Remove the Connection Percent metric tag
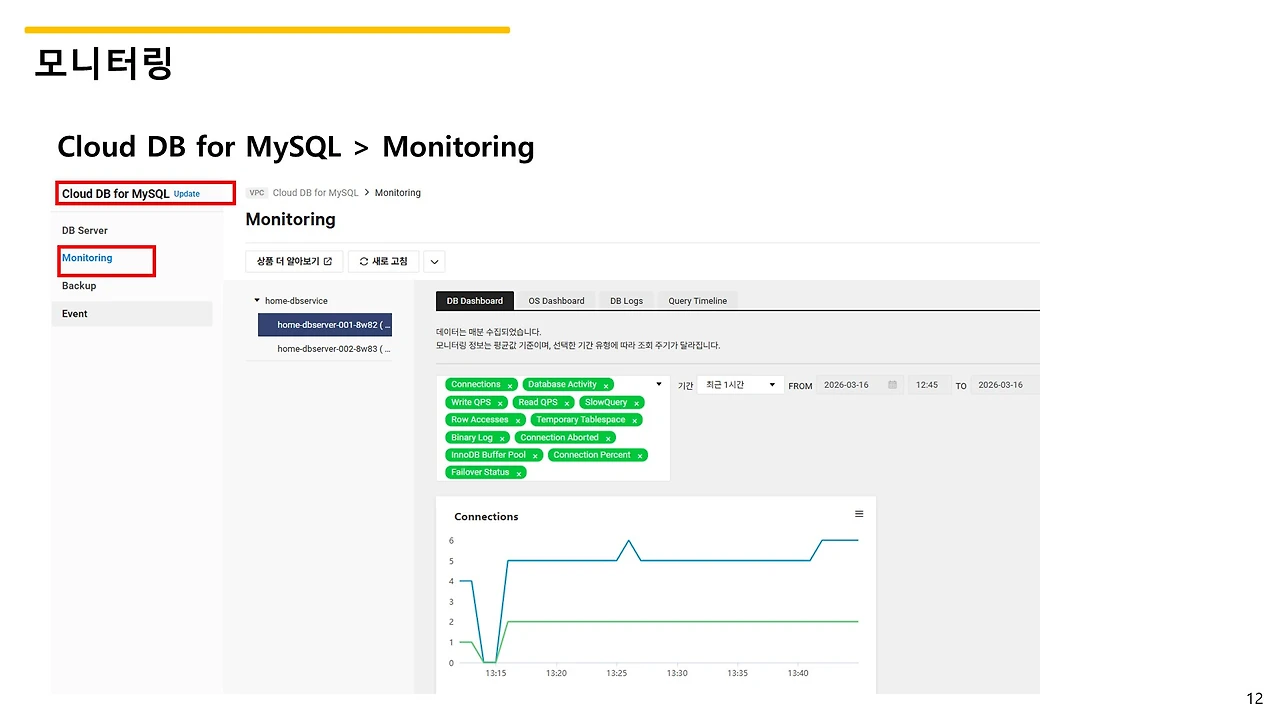This screenshot has height=720, width=1280. click(640, 456)
